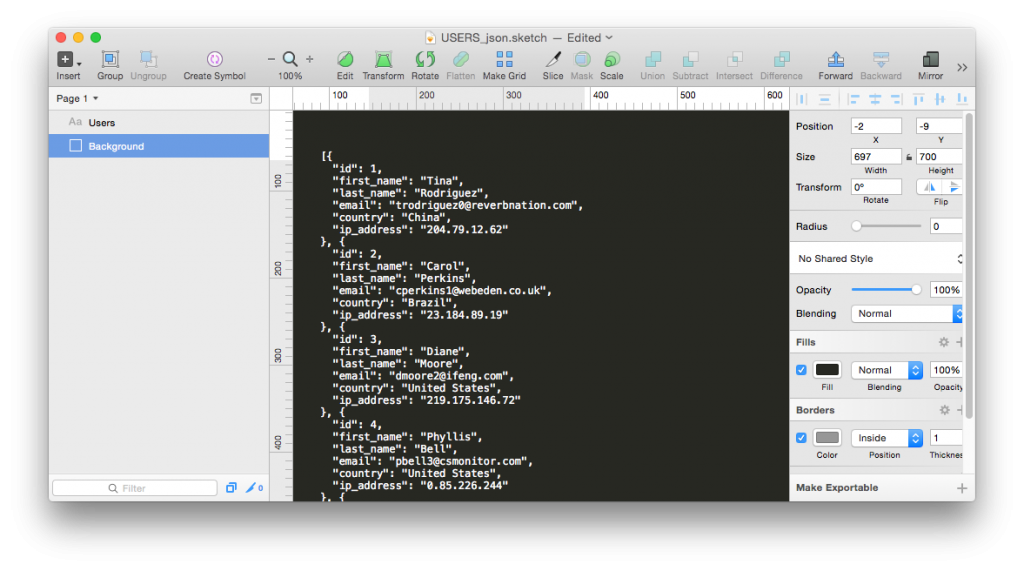Select the Rotate tool
Image resolution: width=1024 pixels, height=571 pixels.
(425, 59)
